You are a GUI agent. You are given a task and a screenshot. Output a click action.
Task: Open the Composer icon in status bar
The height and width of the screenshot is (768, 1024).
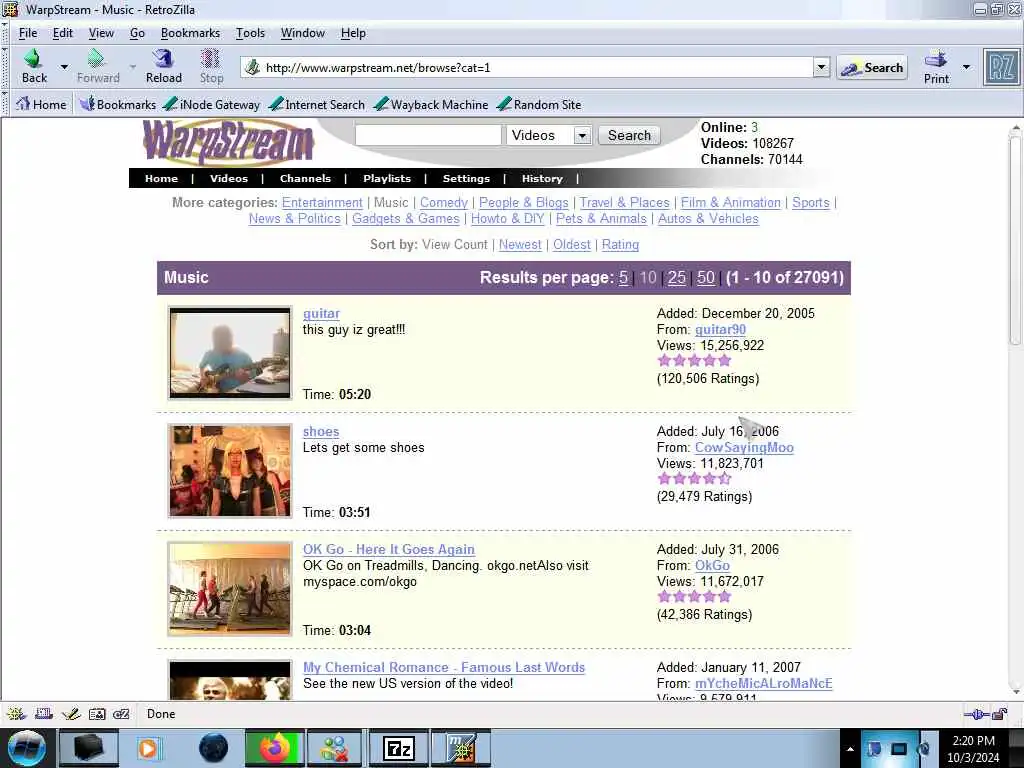(71, 714)
